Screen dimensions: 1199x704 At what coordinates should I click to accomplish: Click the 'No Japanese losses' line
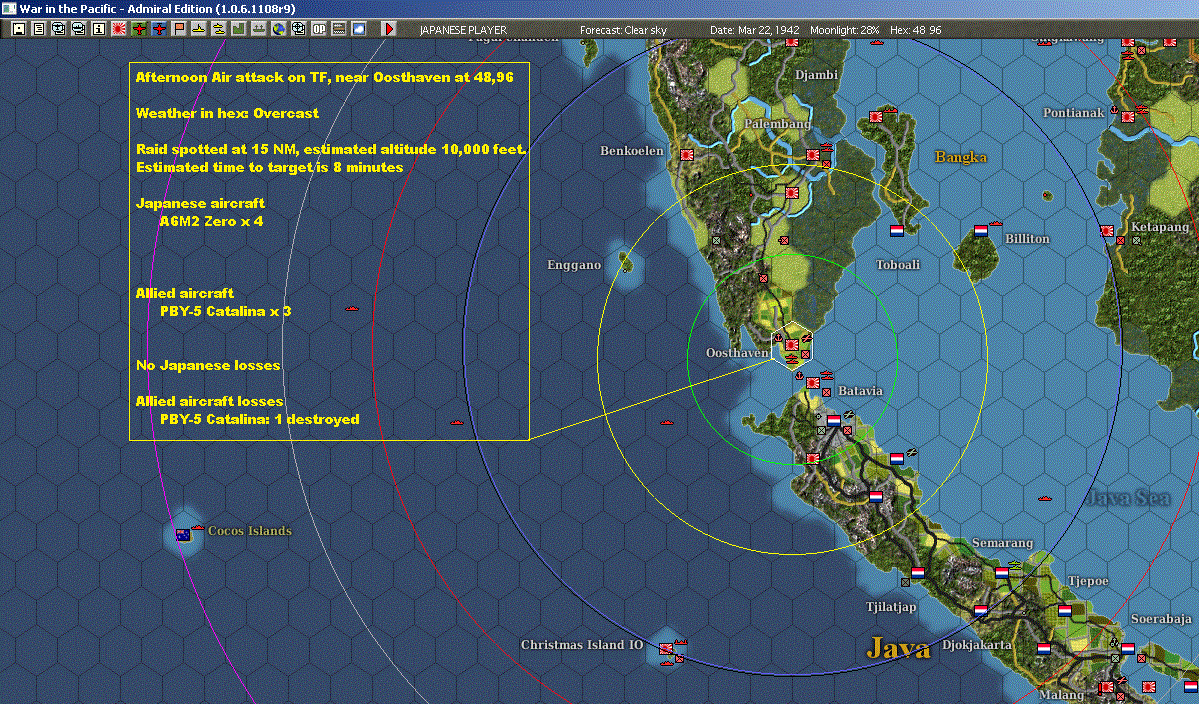[x=208, y=365]
